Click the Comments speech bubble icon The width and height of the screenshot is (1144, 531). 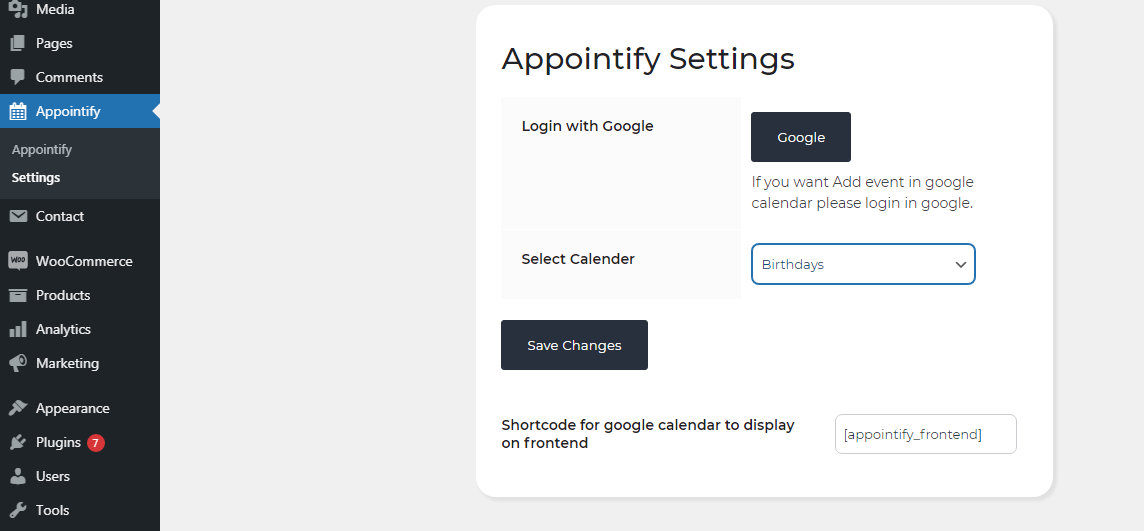click(18, 77)
